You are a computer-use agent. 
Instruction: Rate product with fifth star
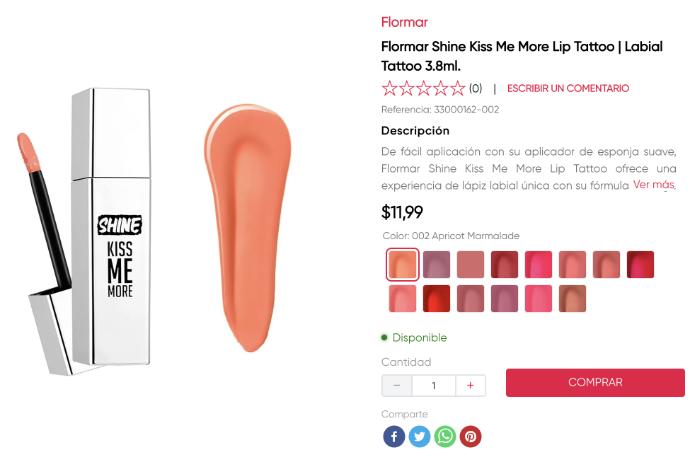point(458,88)
